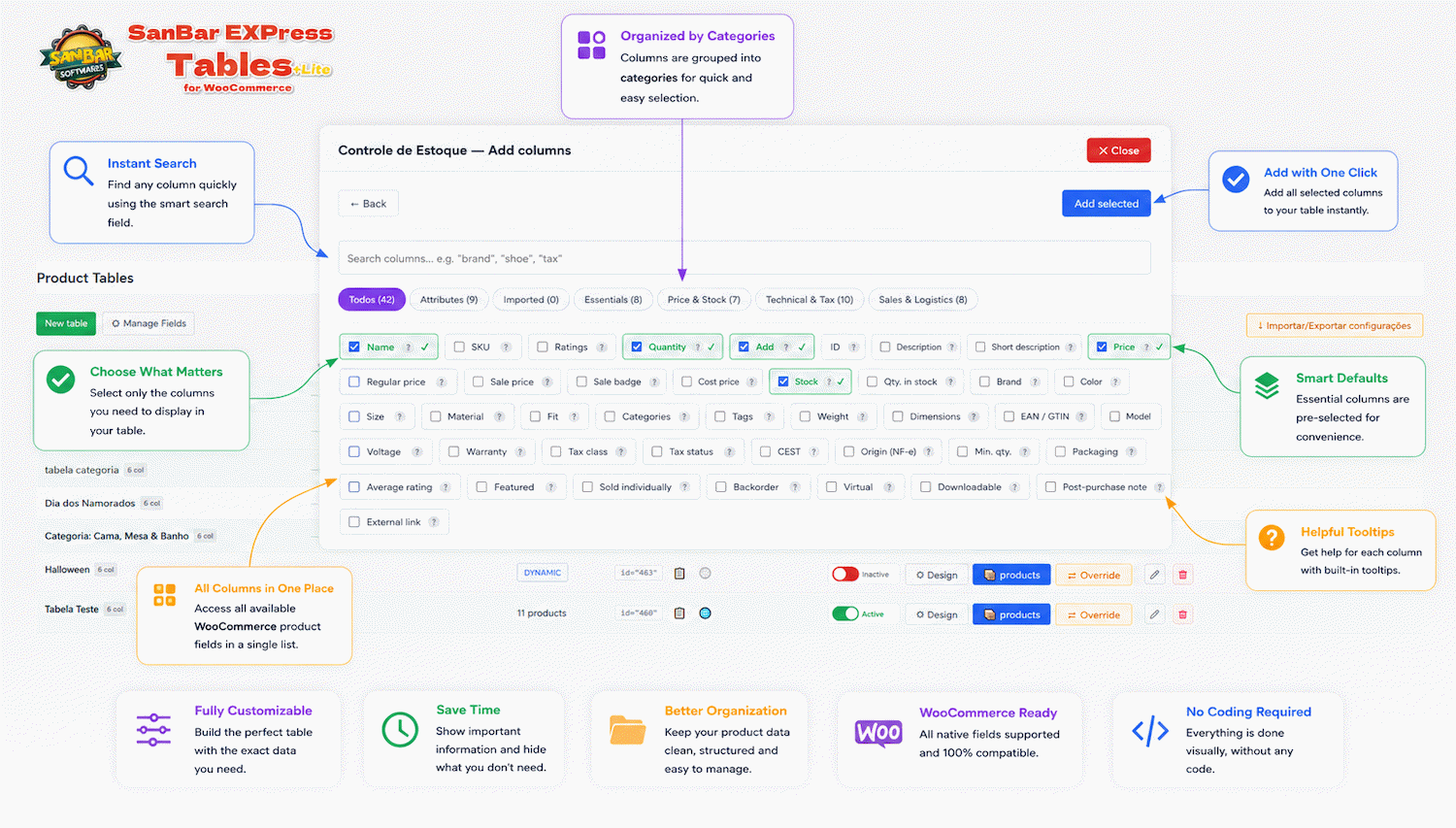Select 'Categoria: Cama, Mesa & Banho' table name
The height and width of the screenshot is (828, 1456).
(x=116, y=536)
